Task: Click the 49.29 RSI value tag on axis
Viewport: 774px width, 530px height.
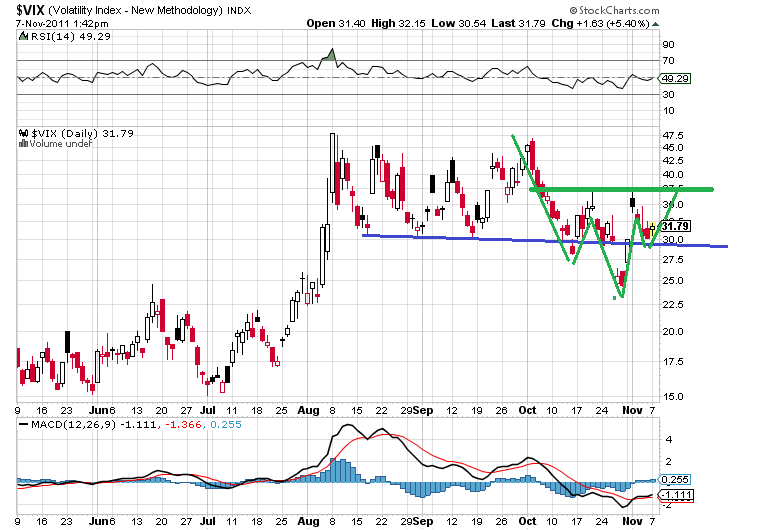Action: (675, 78)
